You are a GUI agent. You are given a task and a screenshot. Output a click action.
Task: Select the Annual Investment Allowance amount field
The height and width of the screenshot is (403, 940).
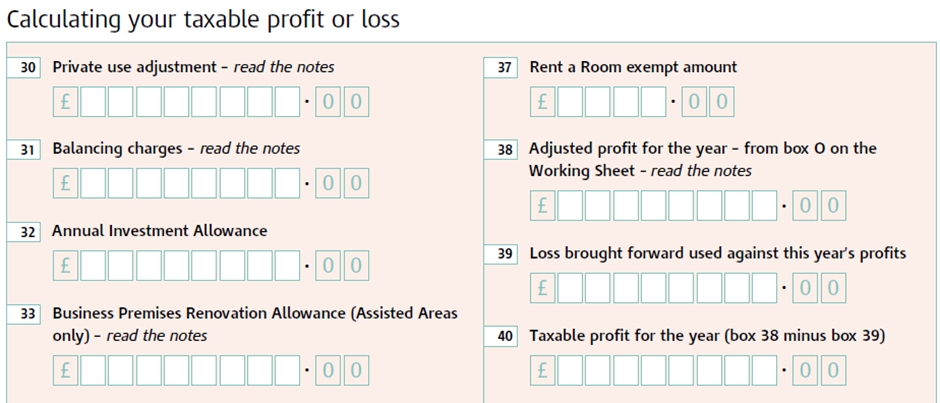pyautogui.click(x=190, y=266)
